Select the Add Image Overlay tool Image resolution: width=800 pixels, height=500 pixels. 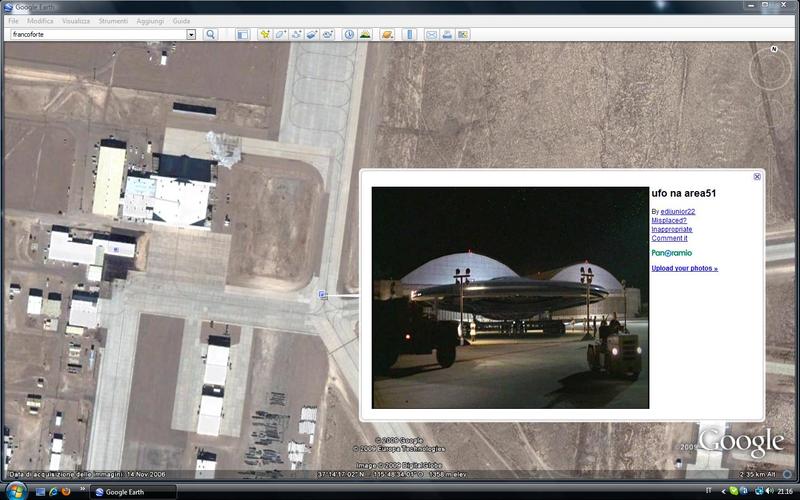pos(312,34)
